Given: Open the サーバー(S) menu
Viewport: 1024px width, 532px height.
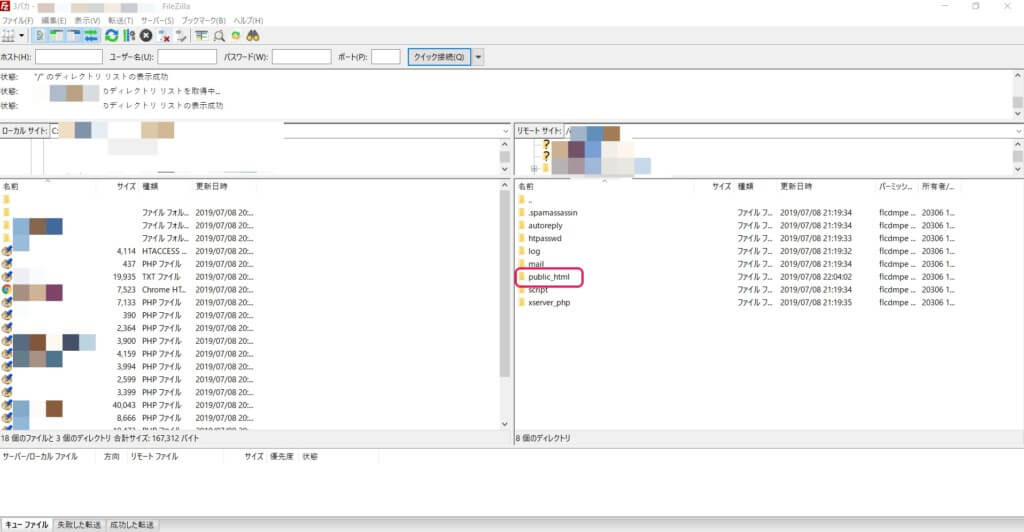Looking at the screenshot, I should click(157, 21).
